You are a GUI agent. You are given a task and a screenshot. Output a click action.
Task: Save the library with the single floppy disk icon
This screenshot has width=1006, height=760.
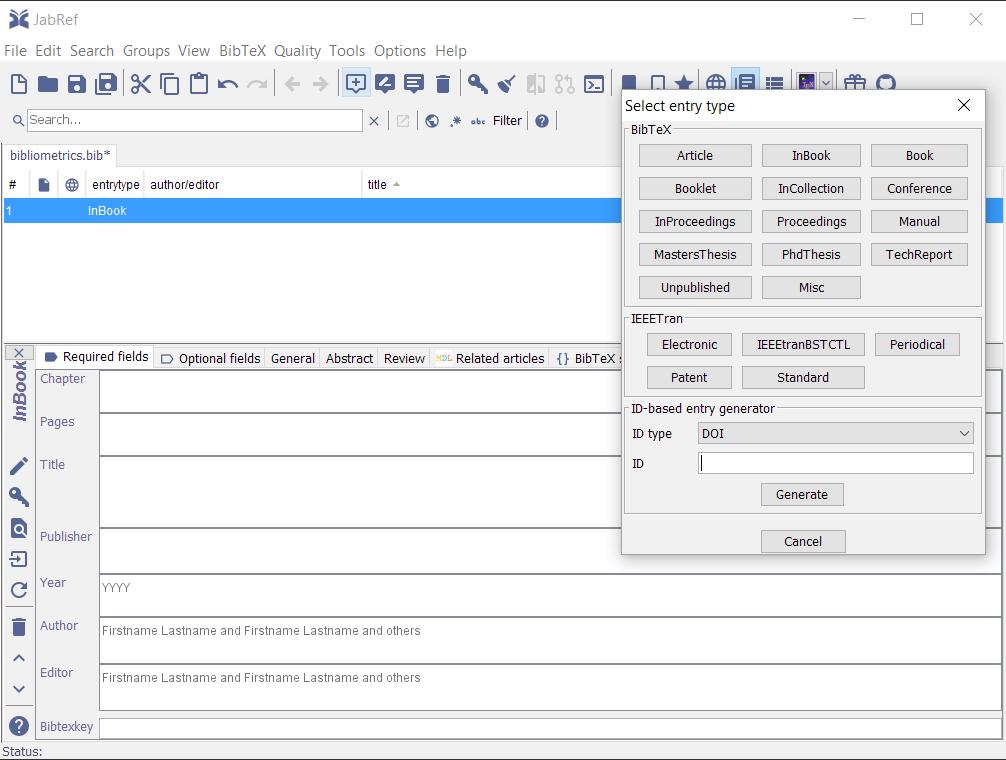pos(76,84)
